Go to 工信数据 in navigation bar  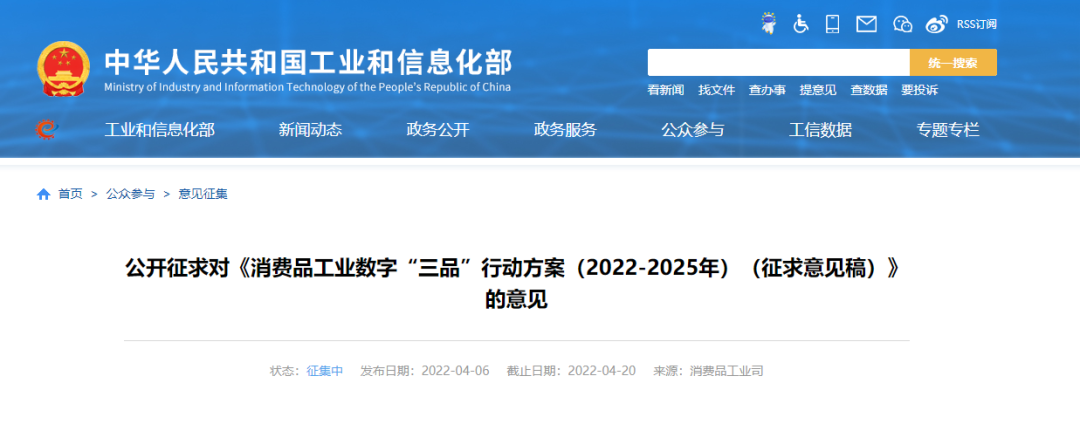(820, 129)
